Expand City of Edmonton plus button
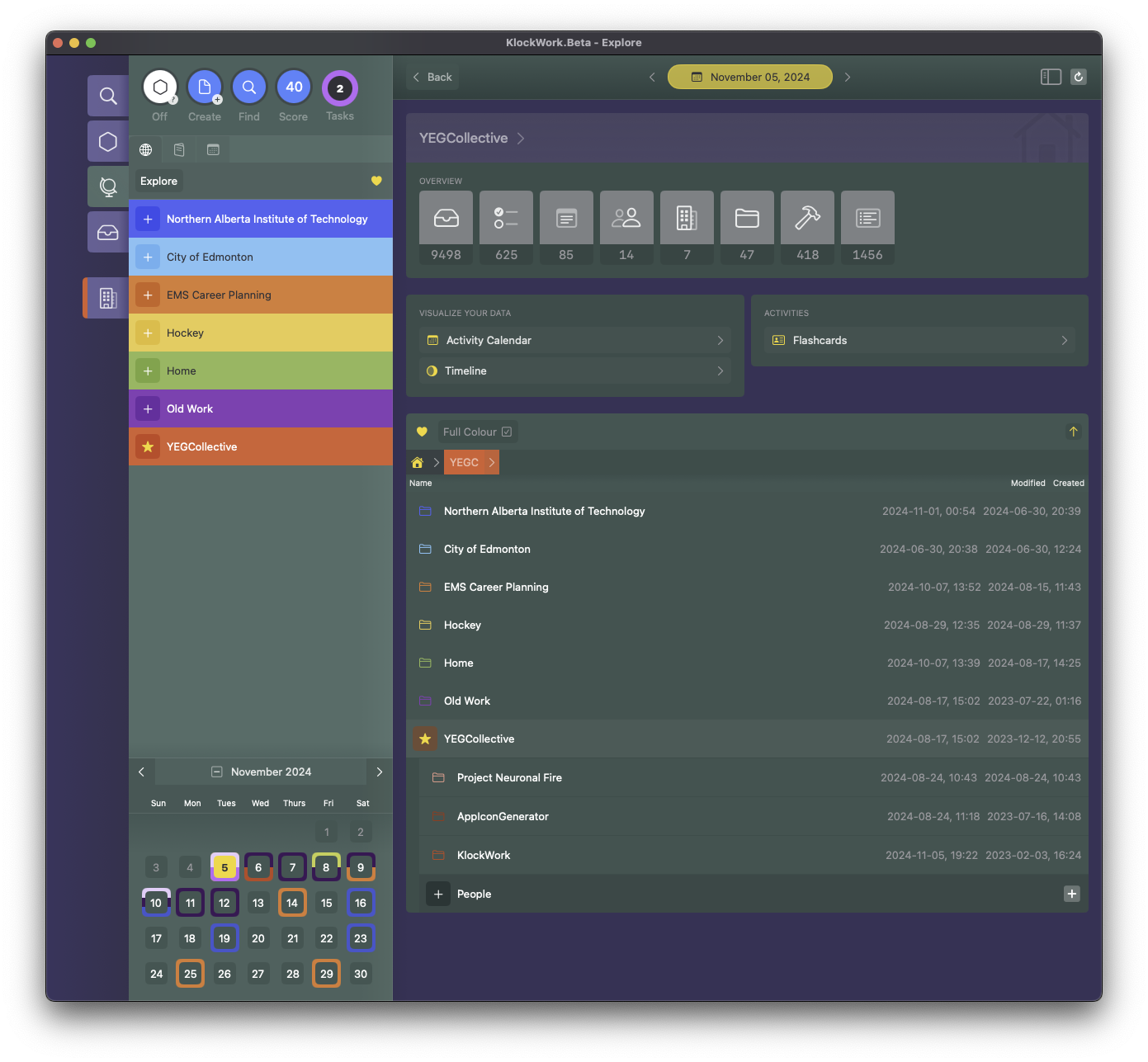The width and height of the screenshot is (1148, 1062). click(x=148, y=257)
